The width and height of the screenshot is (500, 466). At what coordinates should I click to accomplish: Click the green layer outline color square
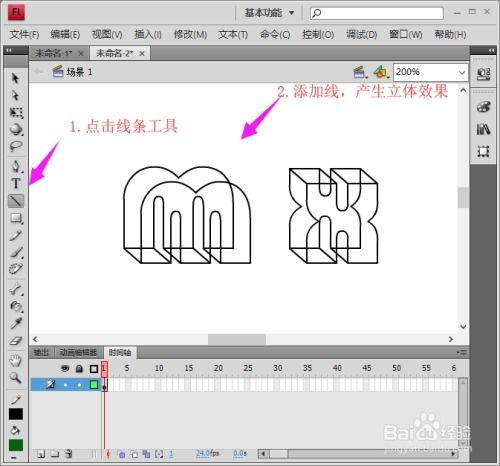(x=94, y=385)
